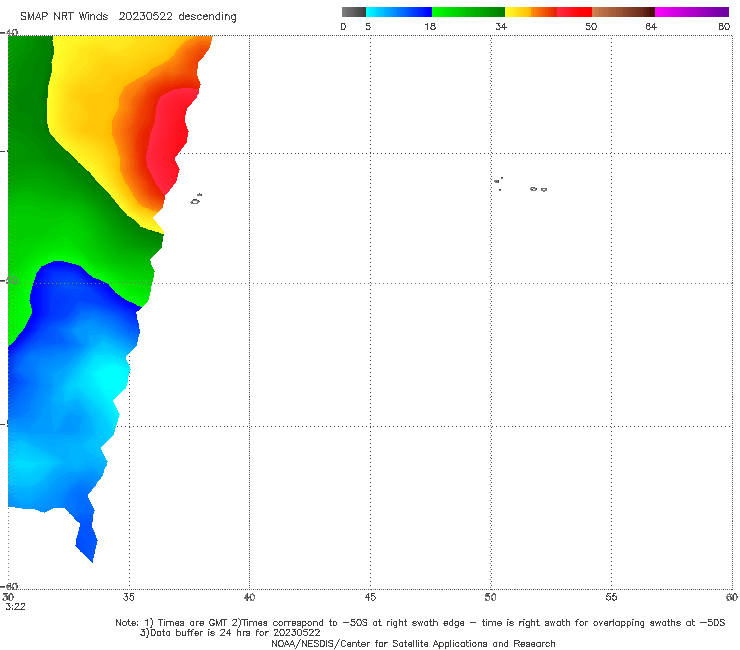Pick the cyan-to-blue segment of the color bar
The image size is (740, 650).
[399, 12]
